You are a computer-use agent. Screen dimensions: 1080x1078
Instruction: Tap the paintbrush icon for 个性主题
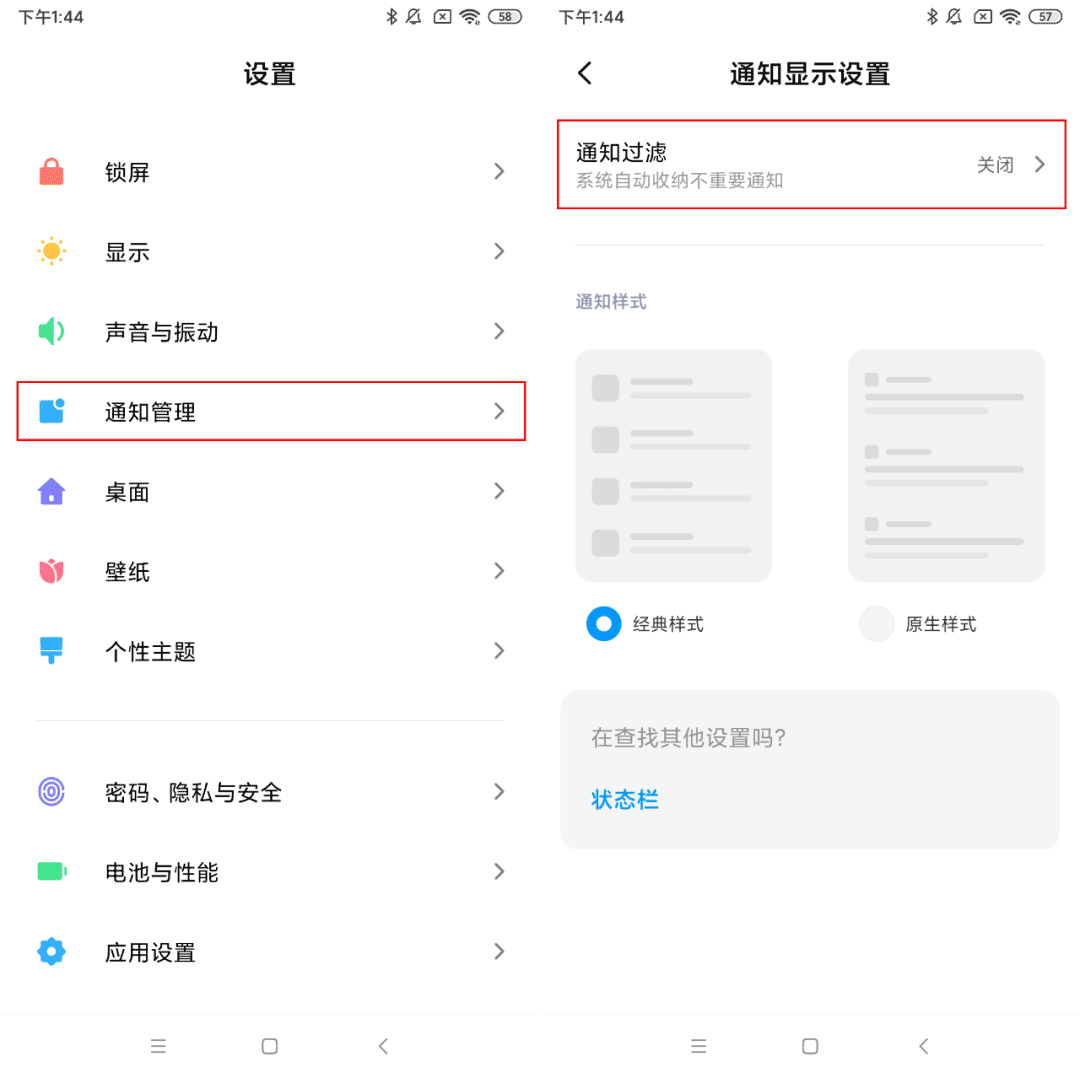tap(52, 651)
